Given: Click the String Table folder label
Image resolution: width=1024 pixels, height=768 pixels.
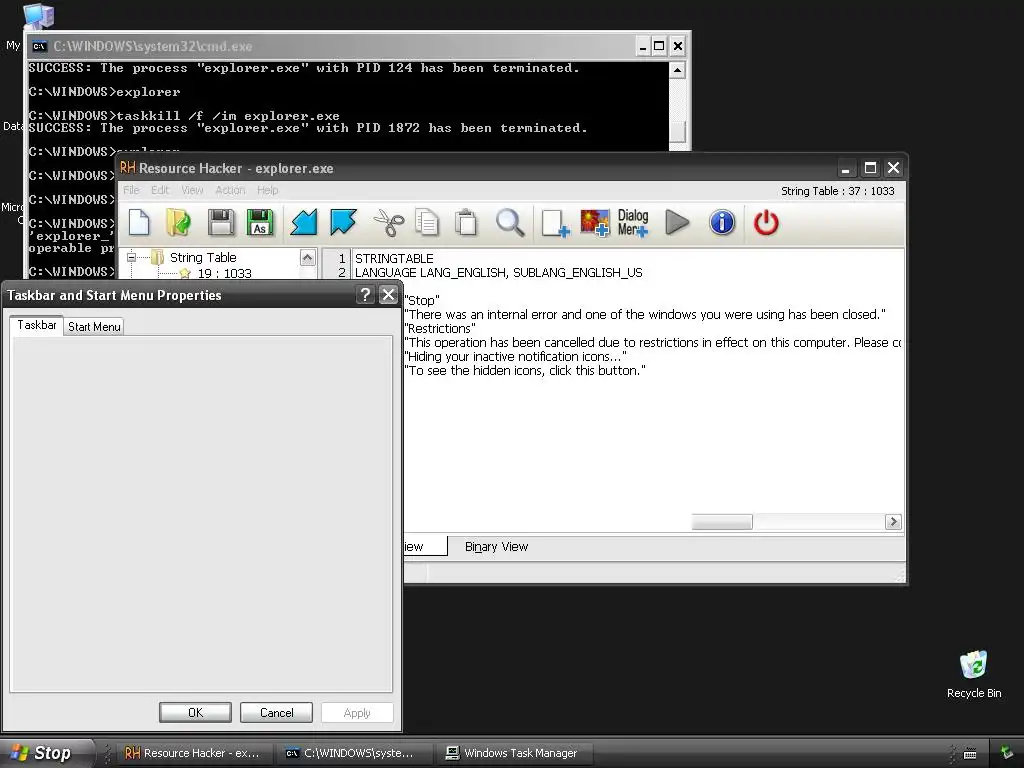Looking at the screenshot, I should click(203, 257).
